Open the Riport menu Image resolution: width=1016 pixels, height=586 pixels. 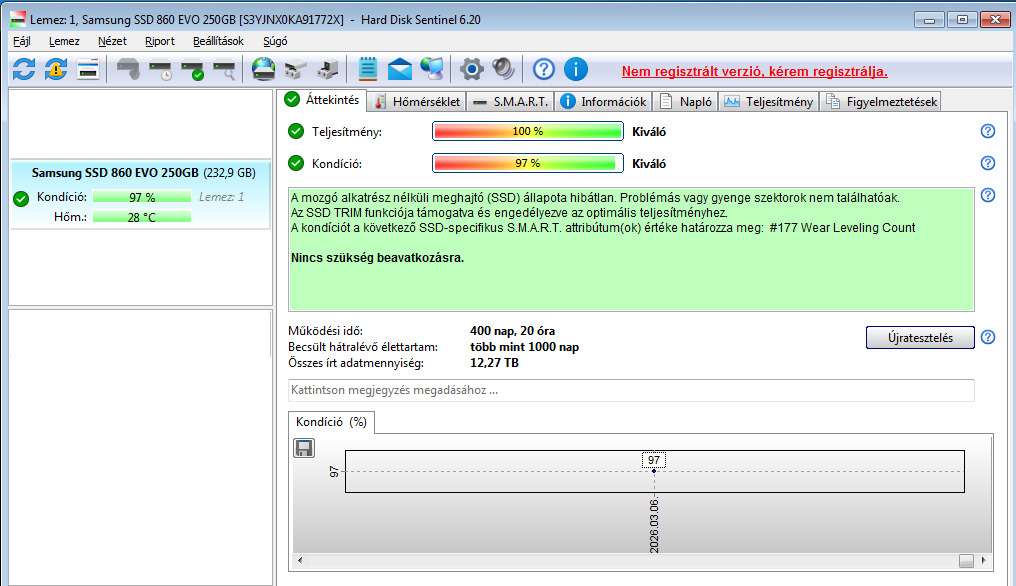click(159, 41)
